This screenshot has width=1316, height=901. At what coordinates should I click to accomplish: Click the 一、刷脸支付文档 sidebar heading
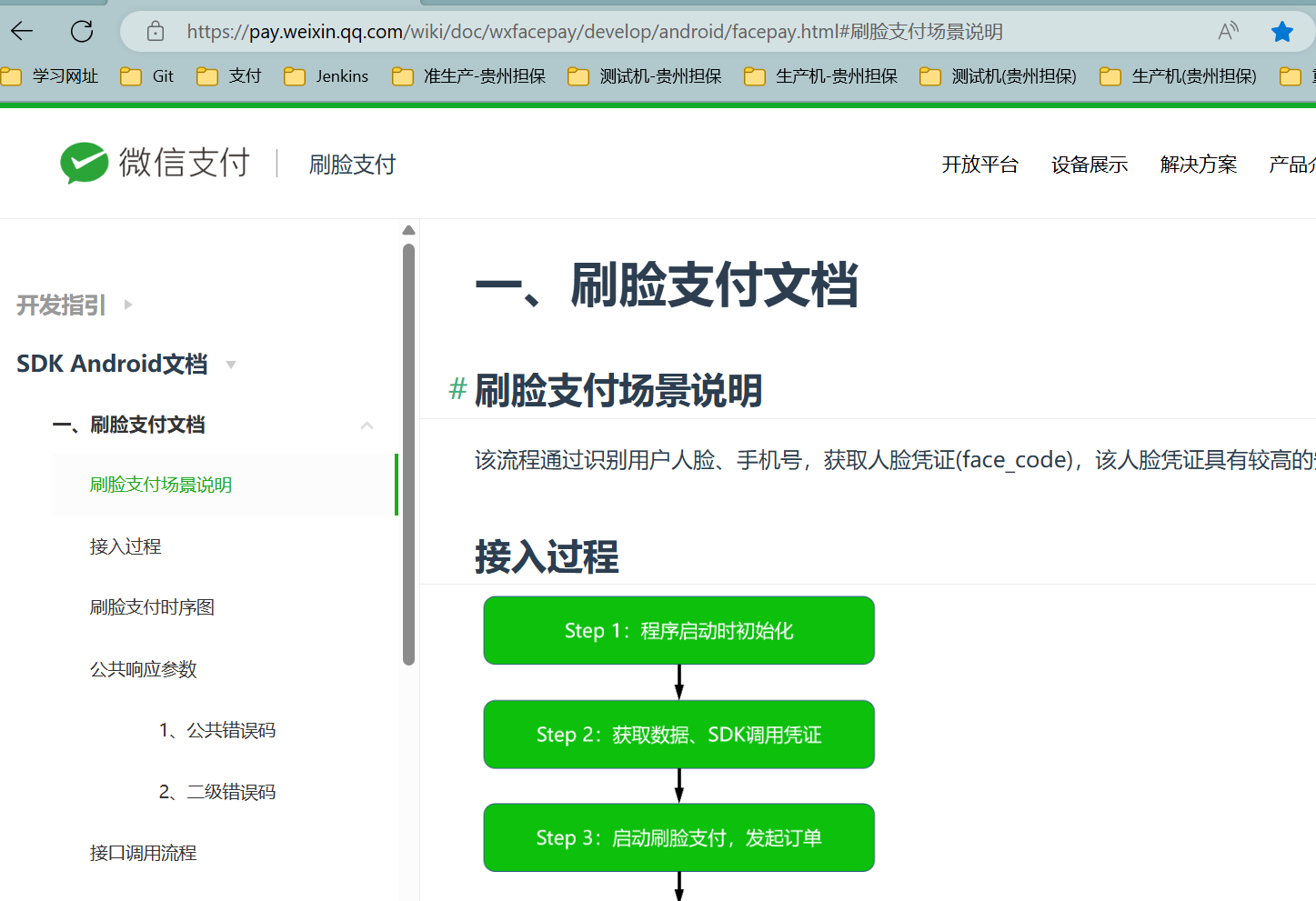[128, 425]
